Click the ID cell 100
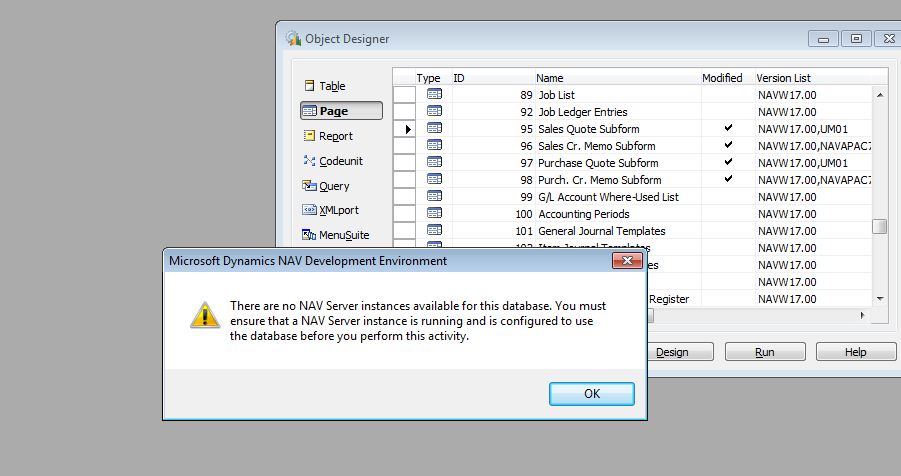 494,214
